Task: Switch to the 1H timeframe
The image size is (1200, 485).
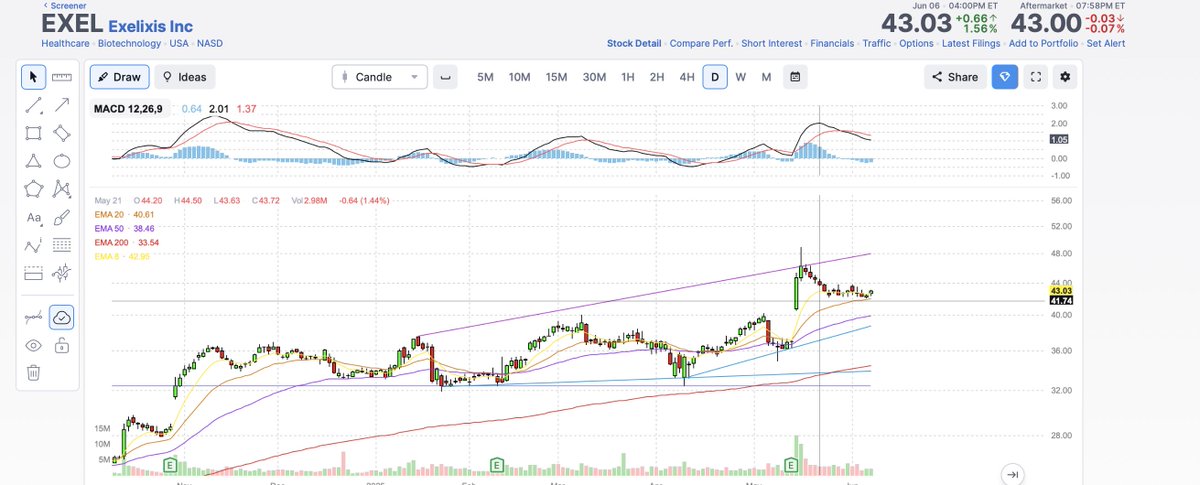Action: [628, 77]
